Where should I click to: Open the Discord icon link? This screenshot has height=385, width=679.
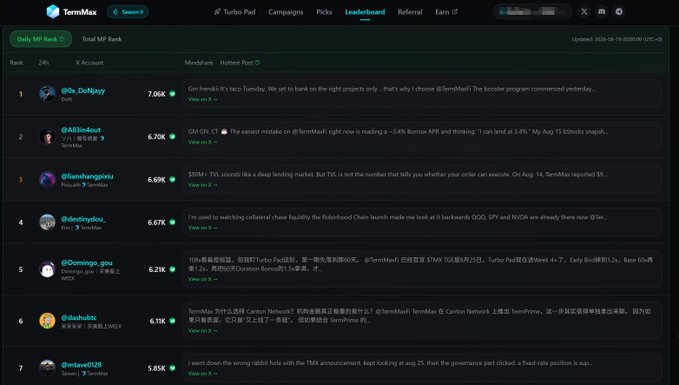pos(601,12)
